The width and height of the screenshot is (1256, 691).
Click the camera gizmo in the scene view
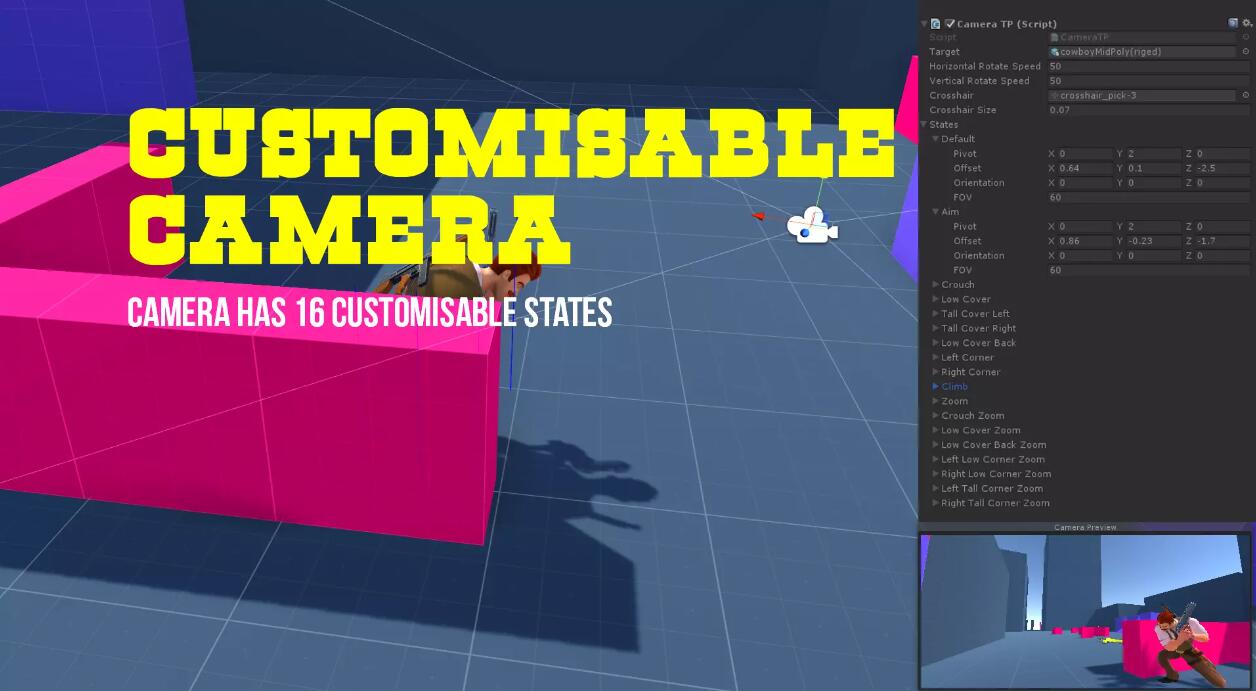pos(812,226)
